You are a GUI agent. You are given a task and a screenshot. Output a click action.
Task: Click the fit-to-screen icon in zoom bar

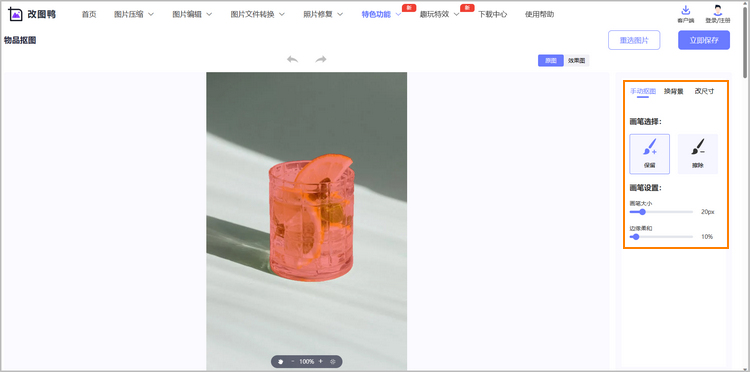coord(333,361)
